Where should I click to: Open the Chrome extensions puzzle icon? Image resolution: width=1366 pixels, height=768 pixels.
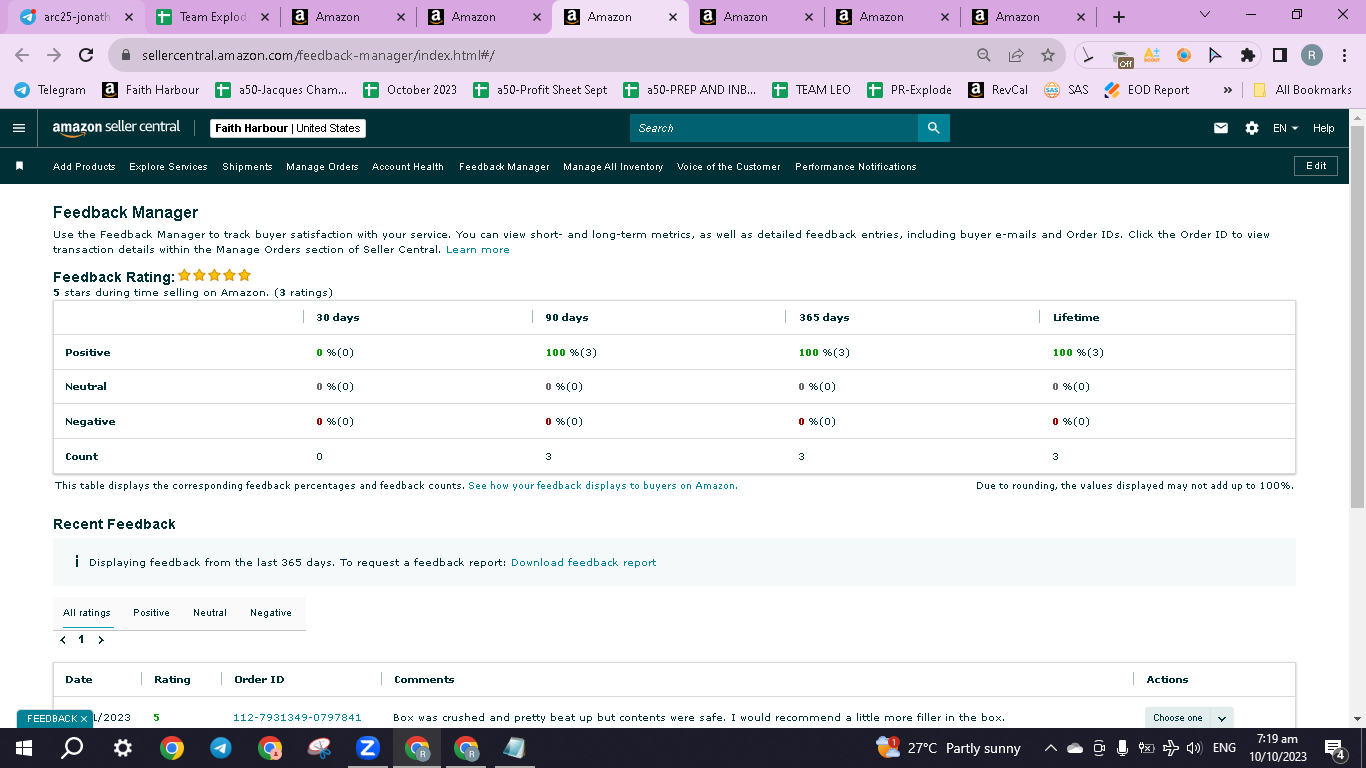(1247, 55)
